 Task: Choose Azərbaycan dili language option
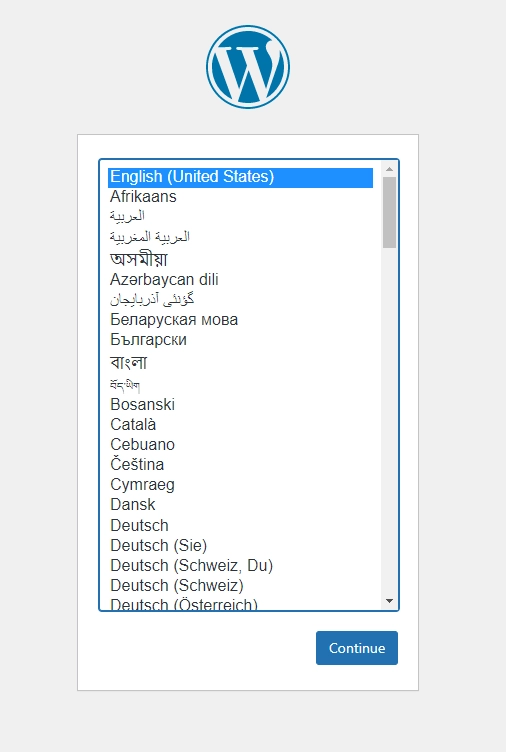coord(240,280)
